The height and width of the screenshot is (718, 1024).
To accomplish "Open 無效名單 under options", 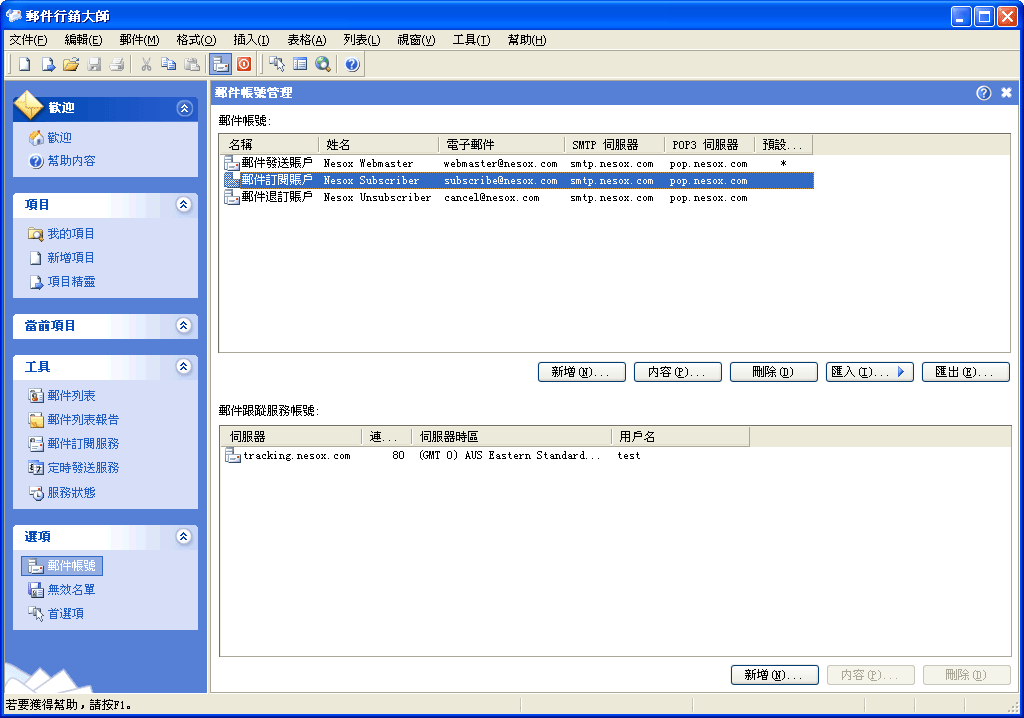I will (x=71, y=590).
